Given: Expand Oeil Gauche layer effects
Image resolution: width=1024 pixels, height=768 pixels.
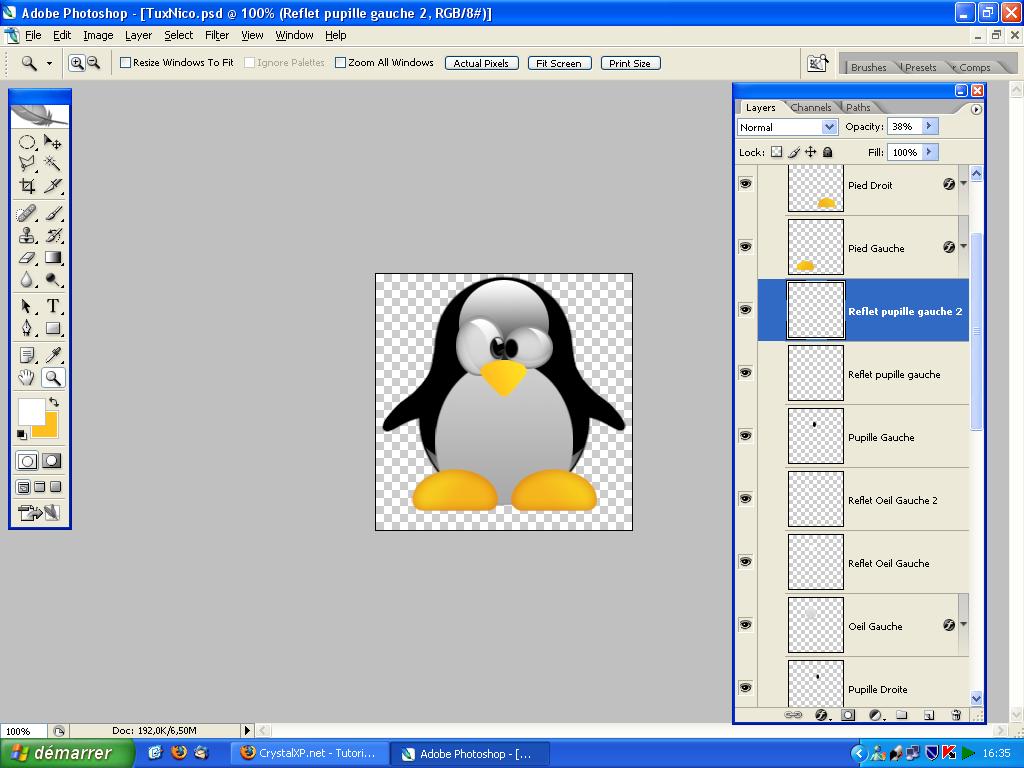Looking at the screenshot, I should (963, 625).
